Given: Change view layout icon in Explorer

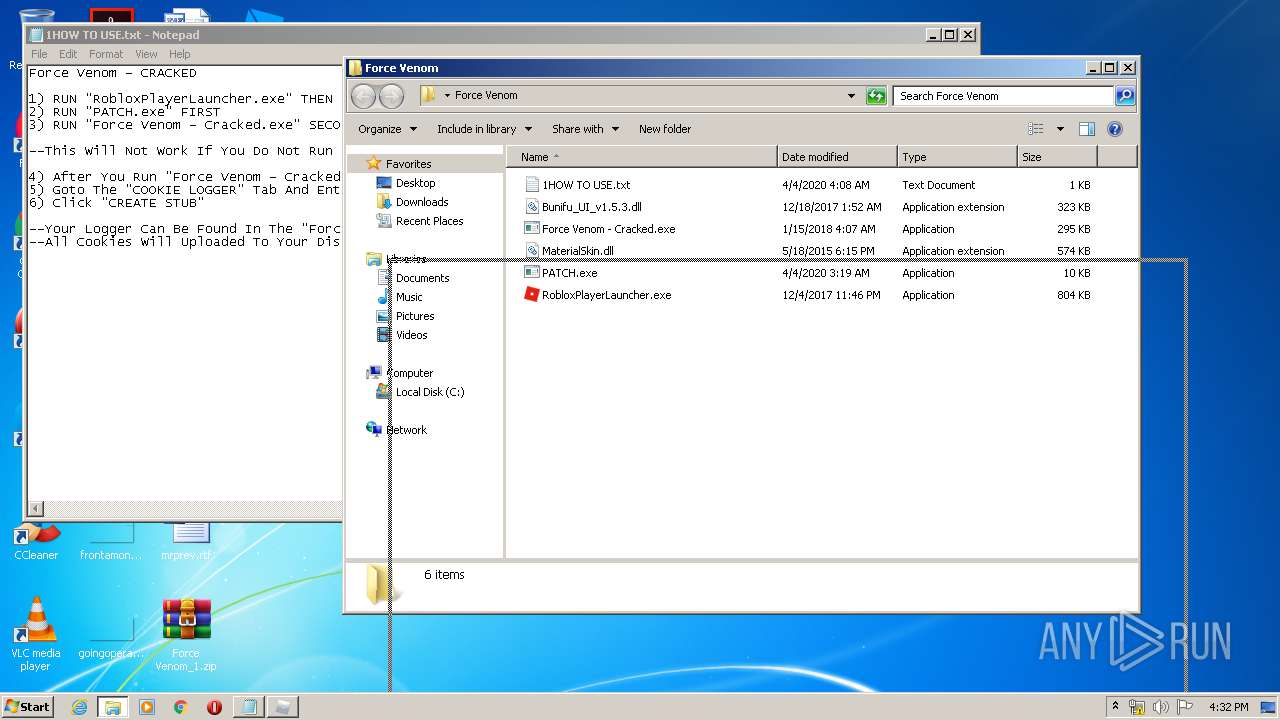Looking at the screenshot, I should click(1036, 129).
